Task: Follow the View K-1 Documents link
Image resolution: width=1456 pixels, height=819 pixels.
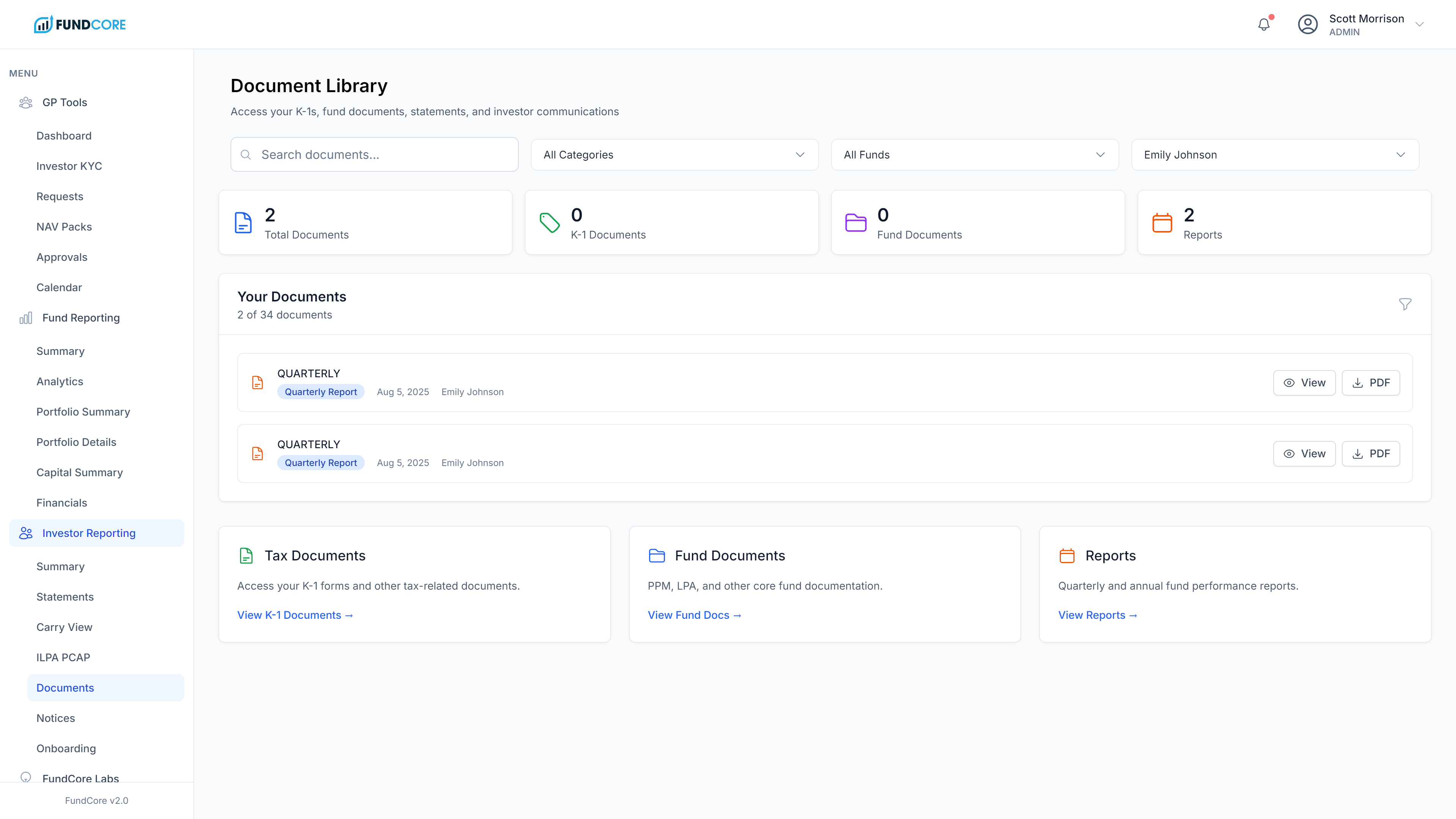Action: 295,615
